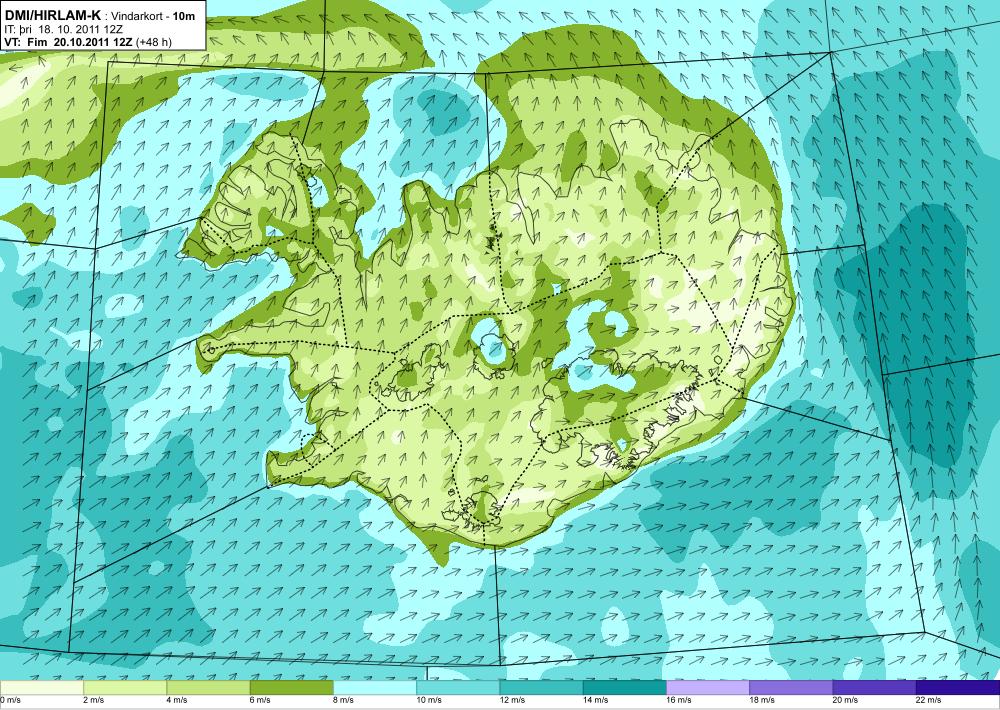Click the '12 m/s' legend label
The height and width of the screenshot is (710, 1000).
(513, 700)
